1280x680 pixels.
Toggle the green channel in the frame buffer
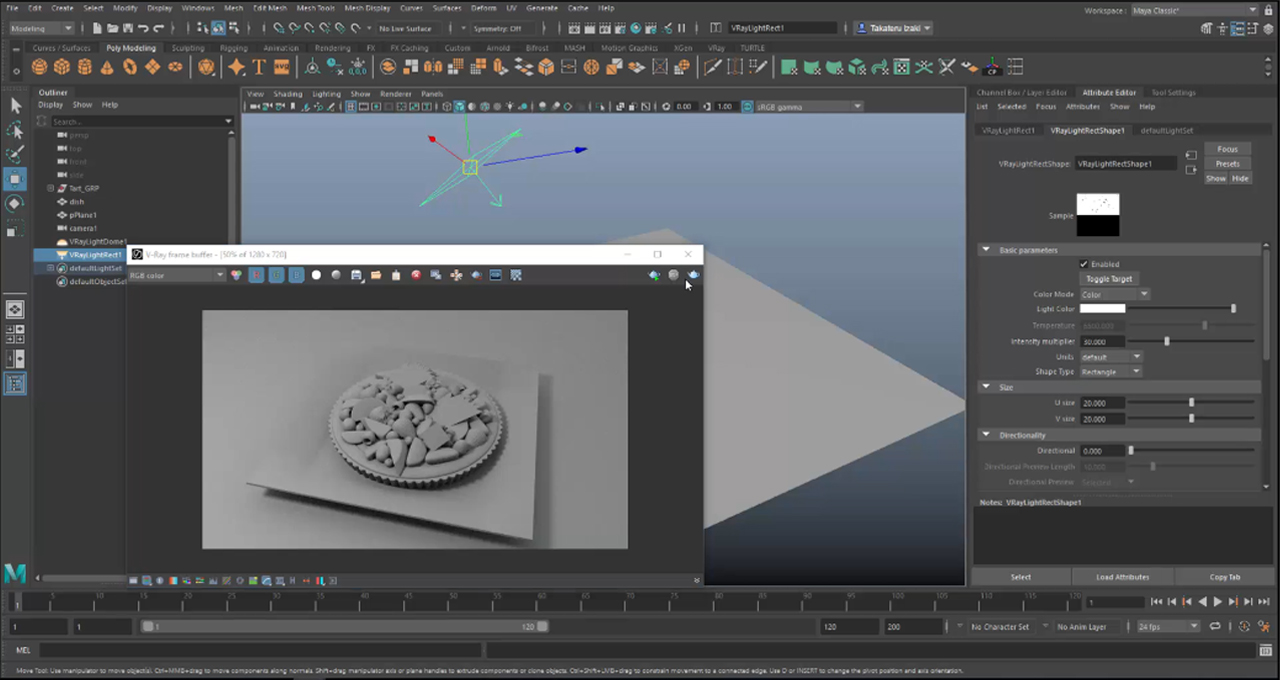tap(276, 275)
